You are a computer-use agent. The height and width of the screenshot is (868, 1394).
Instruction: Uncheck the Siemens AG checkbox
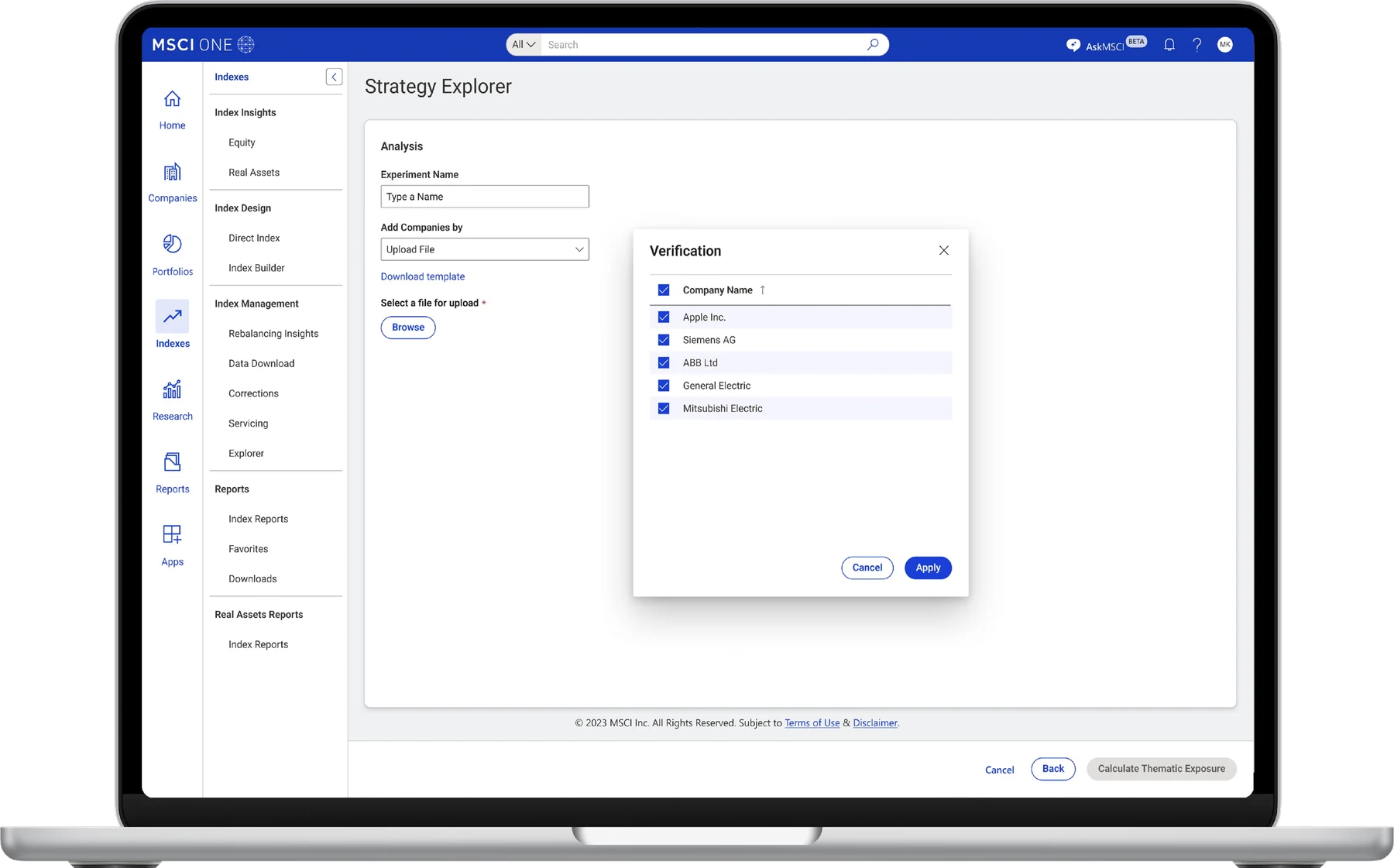664,340
